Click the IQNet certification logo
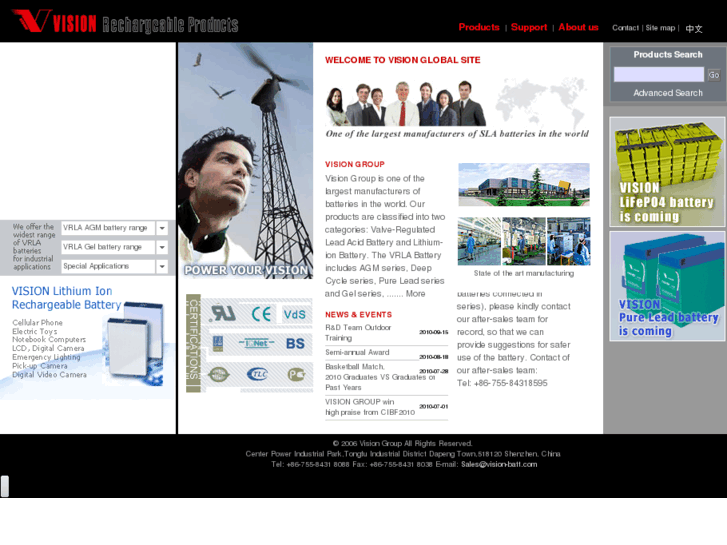The image size is (727, 545). coord(256,343)
